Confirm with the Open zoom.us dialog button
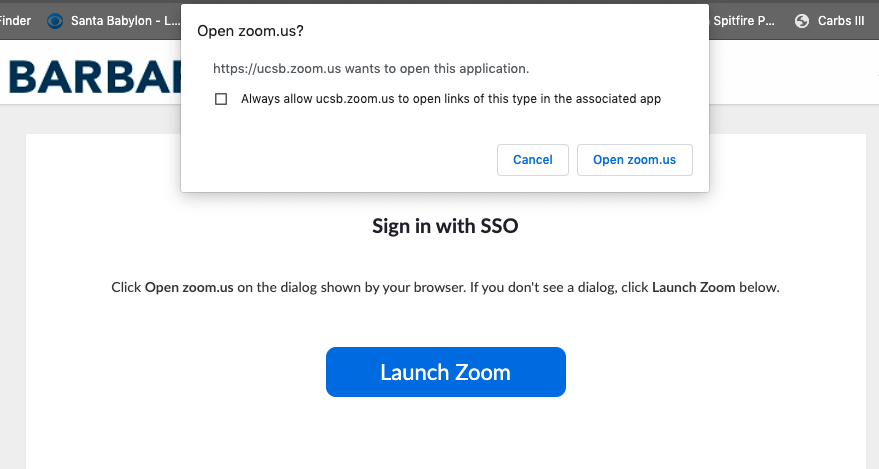The width and height of the screenshot is (879, 469). [x=635, y=160]
